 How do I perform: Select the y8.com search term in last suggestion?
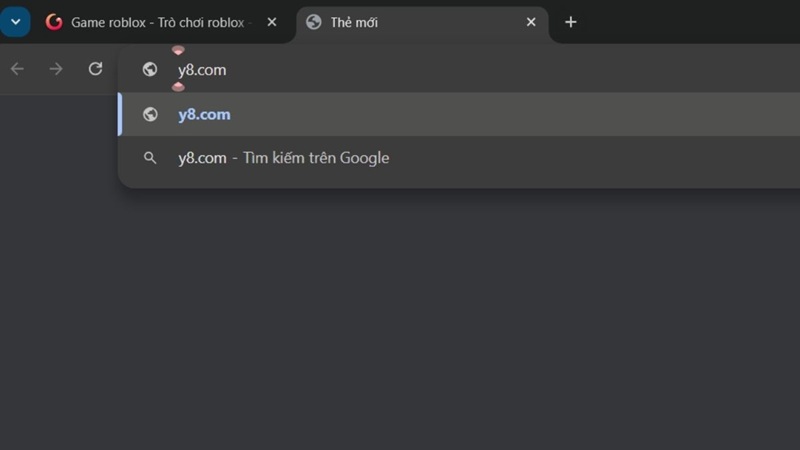(x=202, y=158)
